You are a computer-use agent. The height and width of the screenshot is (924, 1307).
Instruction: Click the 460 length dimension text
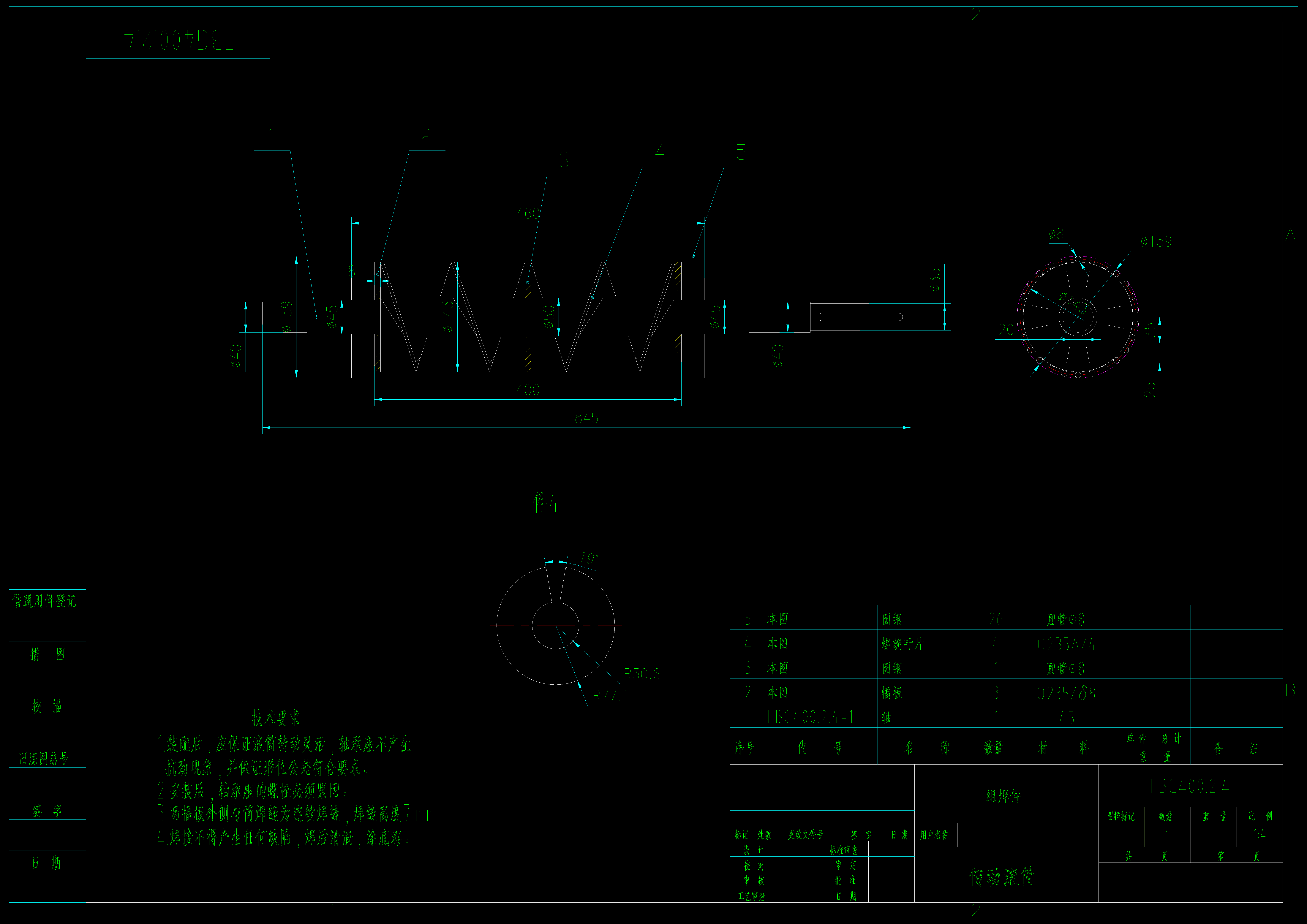pos(528,213)
